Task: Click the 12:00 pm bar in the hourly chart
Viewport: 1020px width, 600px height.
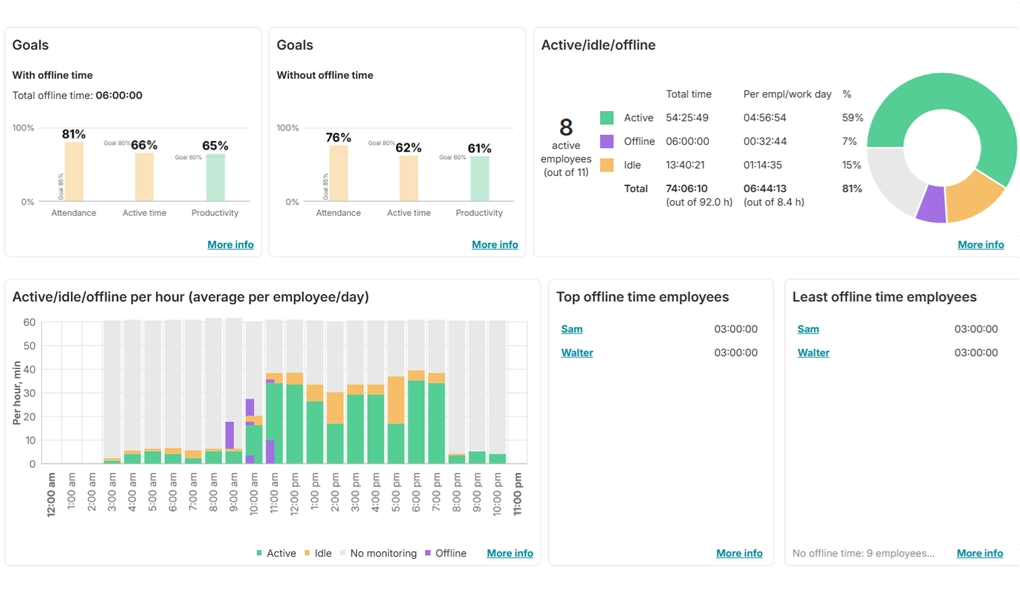Action: [x=295, y=418]
